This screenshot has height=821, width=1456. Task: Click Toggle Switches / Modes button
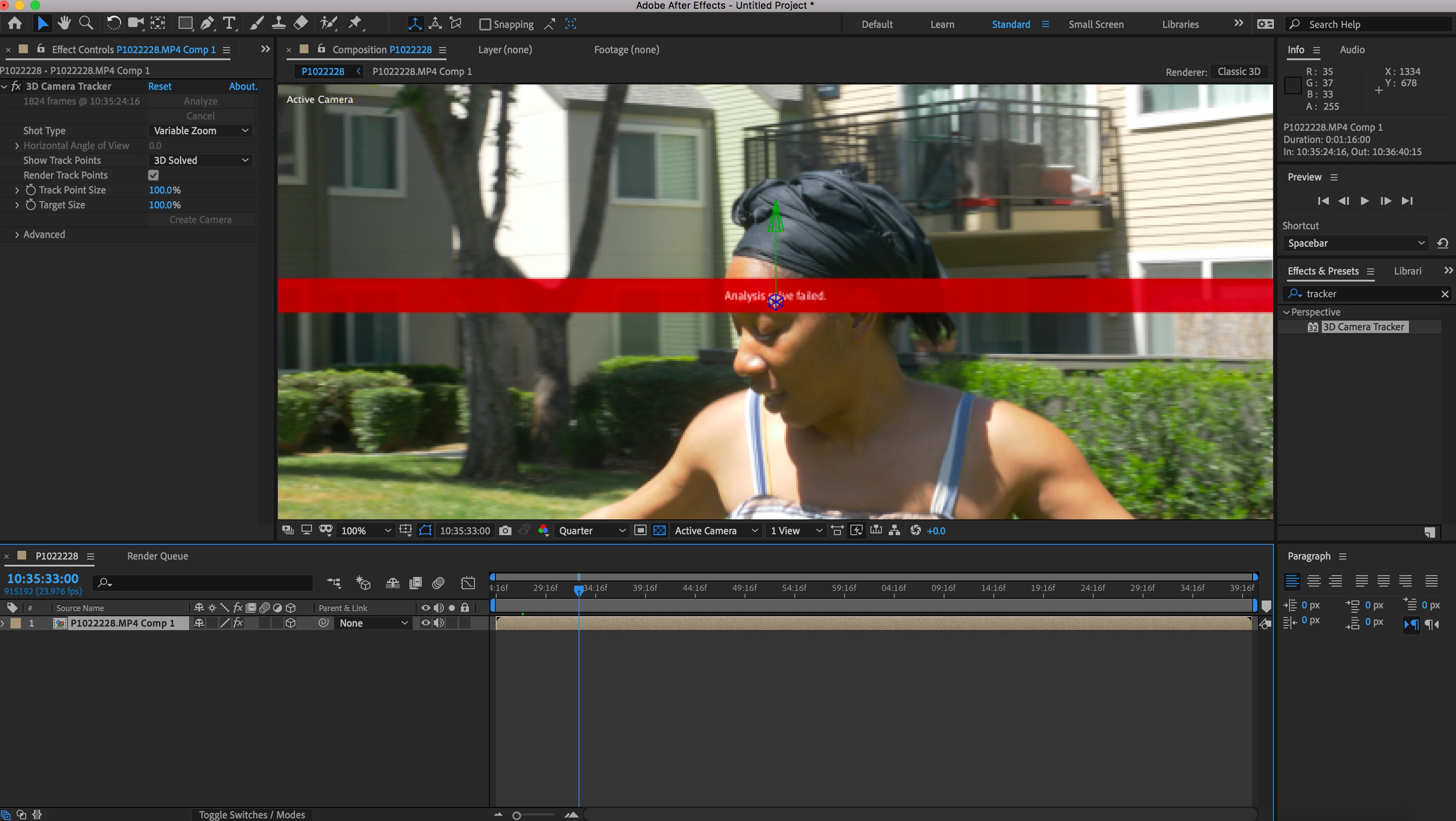tap(251, 814)
